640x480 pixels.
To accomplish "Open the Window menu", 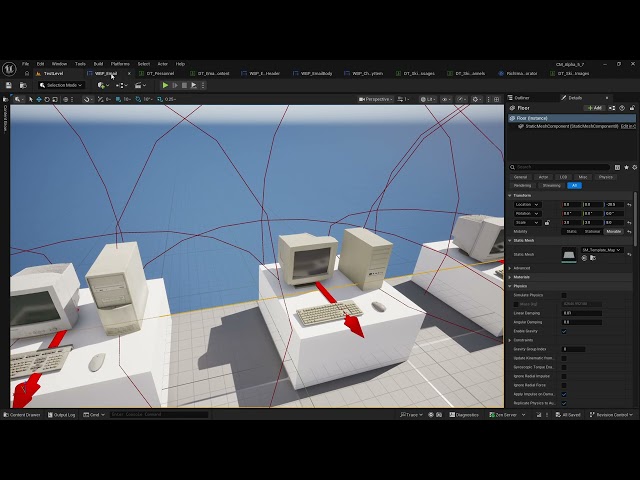I will pos(59,64).
